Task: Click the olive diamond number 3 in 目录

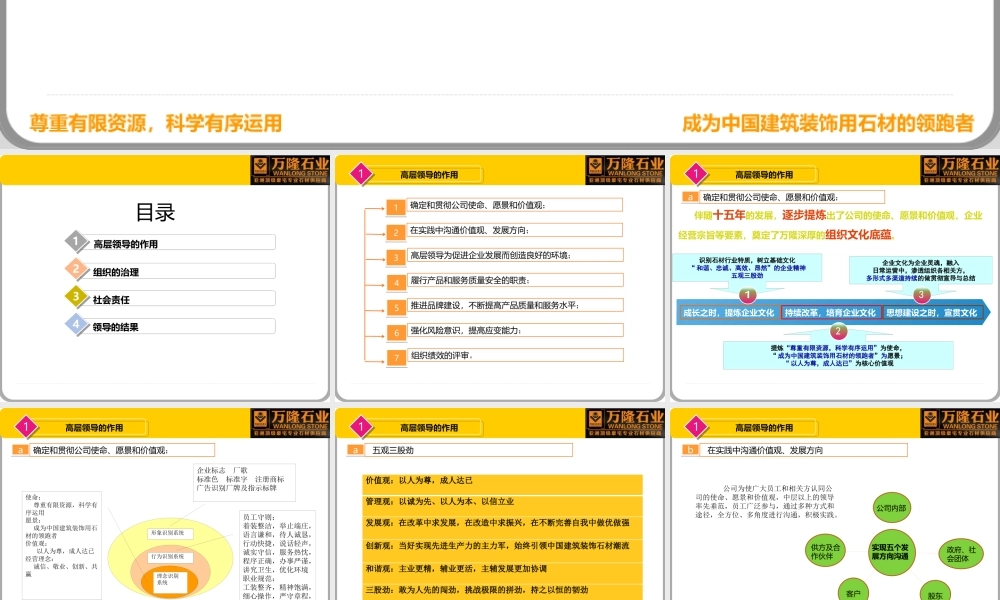Action: 76,296
